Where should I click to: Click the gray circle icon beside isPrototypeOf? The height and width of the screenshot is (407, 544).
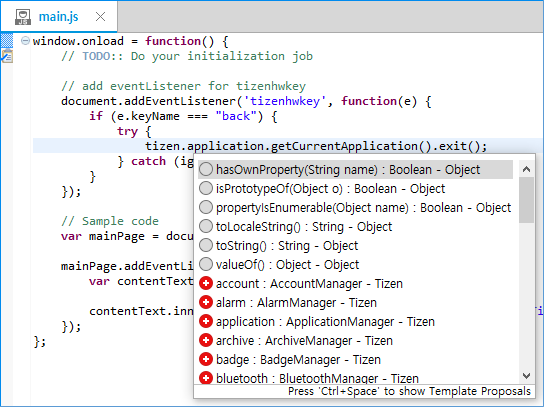coord(206,188)
